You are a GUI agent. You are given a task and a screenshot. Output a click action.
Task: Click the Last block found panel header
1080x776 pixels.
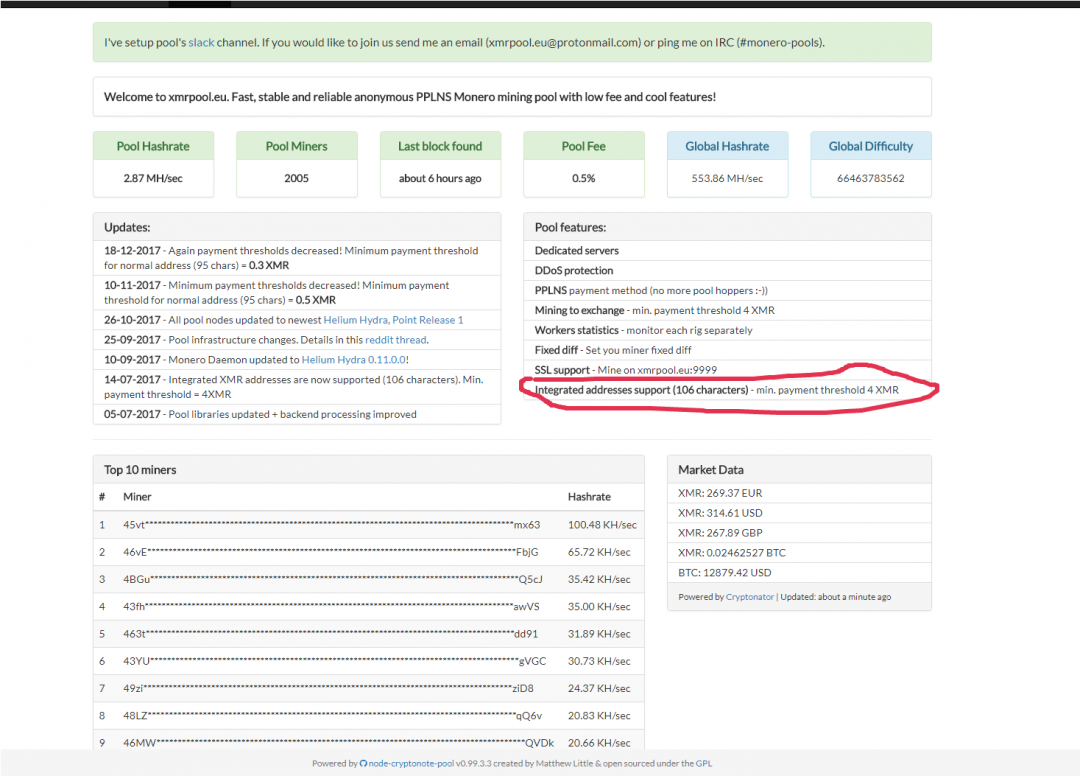point(440,146)
